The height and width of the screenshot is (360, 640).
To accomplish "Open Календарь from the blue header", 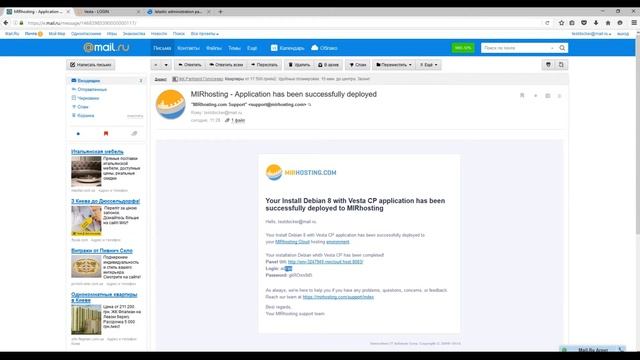I will [287, 48].
